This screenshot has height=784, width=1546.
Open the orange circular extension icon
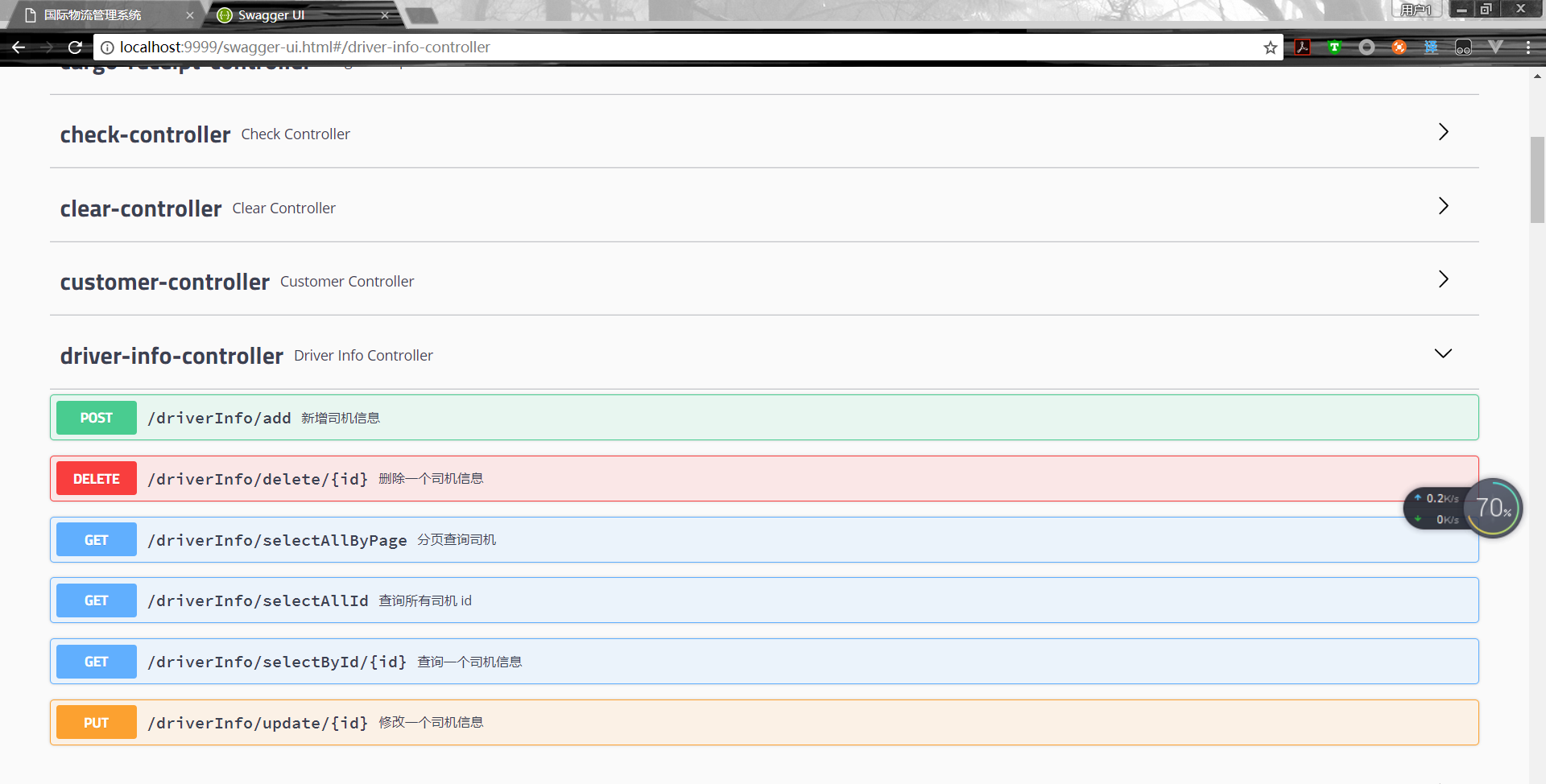click(x=1399, y=47)
